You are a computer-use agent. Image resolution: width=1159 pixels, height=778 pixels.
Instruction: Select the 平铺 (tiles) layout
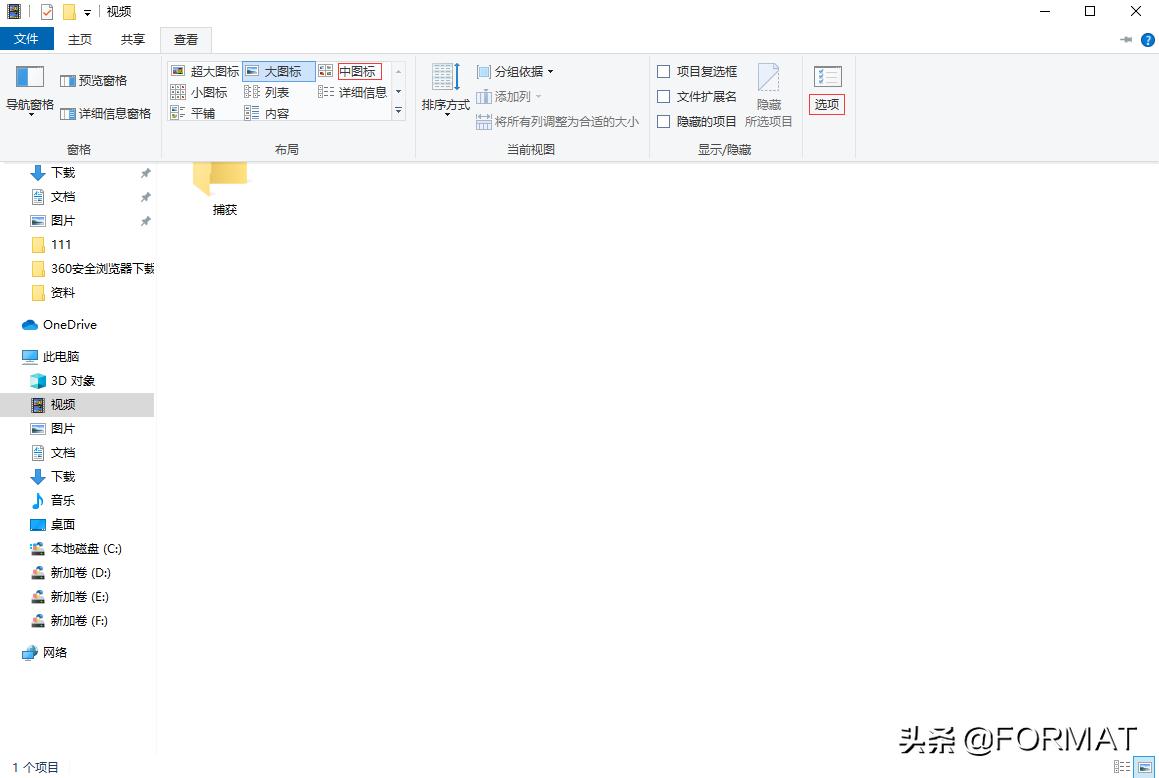(200, 112)
